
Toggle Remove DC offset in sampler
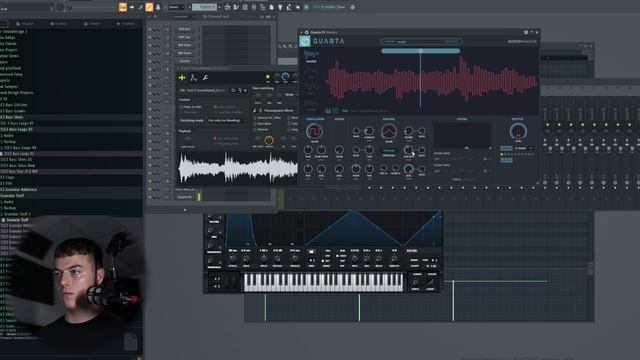click(255, 118)
